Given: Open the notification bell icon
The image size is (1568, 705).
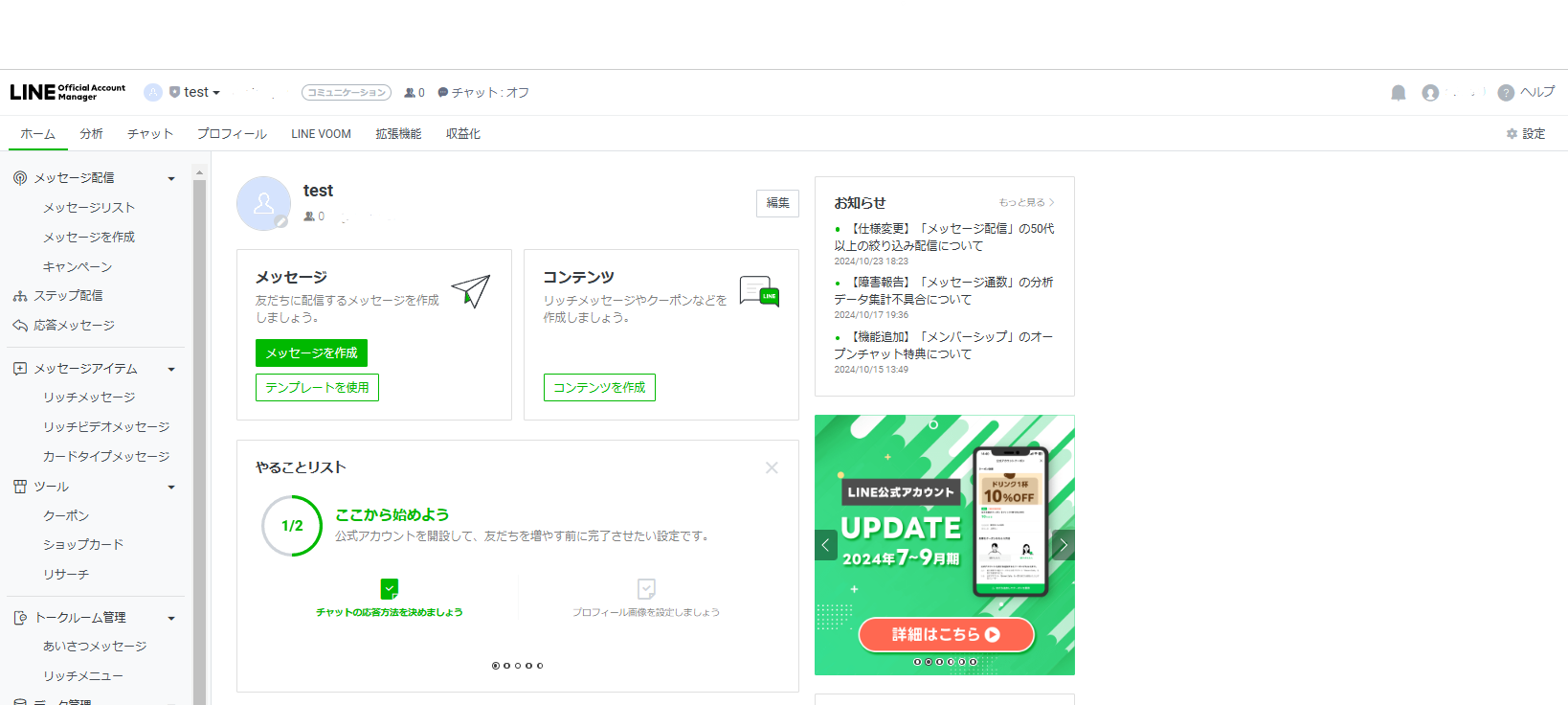Looking at the screenshot, I should pyautogui.click(x=1399, y=93).
